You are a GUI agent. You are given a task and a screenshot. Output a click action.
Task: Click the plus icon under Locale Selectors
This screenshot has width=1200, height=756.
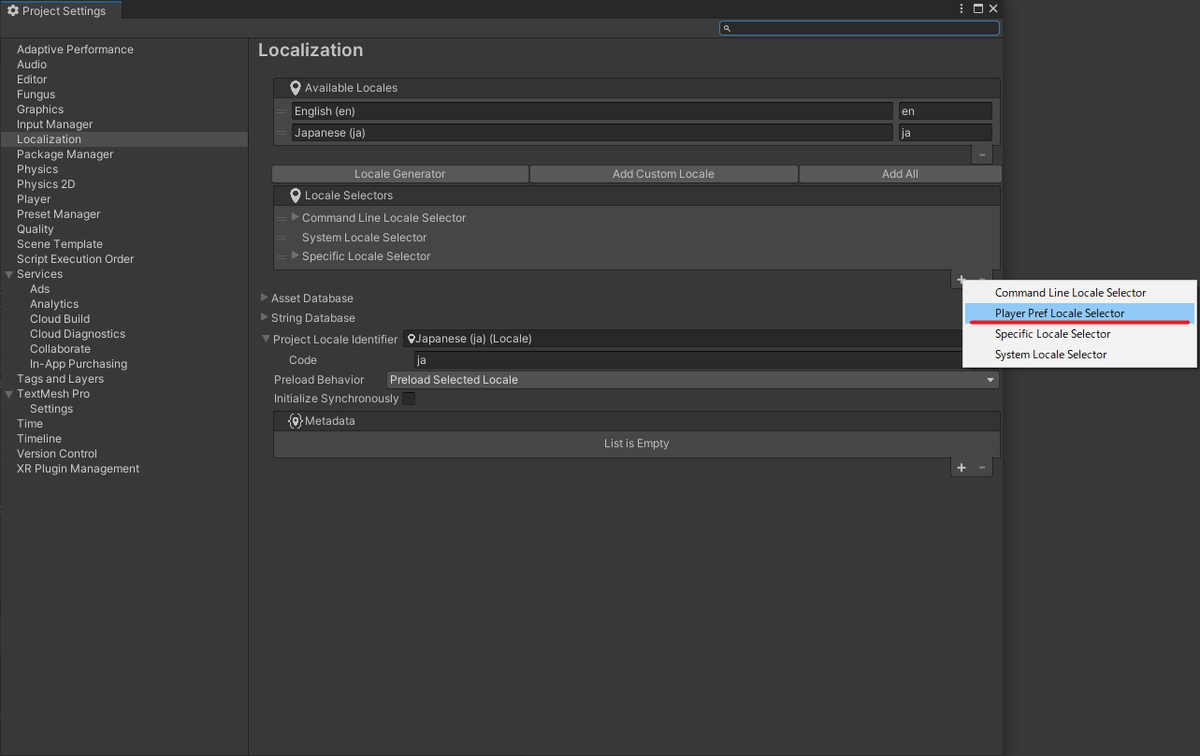tap(961, 279)
